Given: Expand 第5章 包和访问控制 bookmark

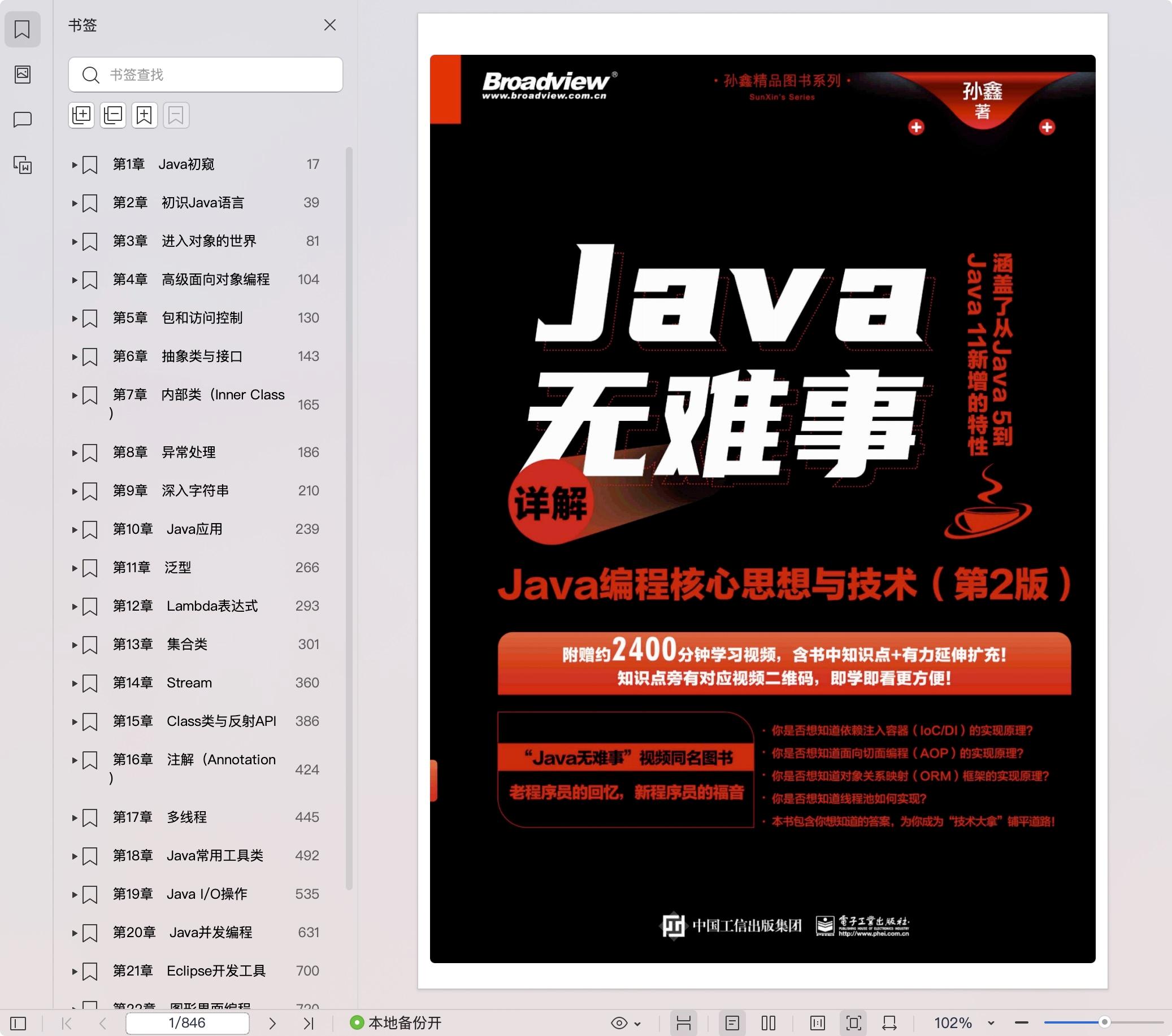Looking at the screenshot, I should tap(74, 319).
